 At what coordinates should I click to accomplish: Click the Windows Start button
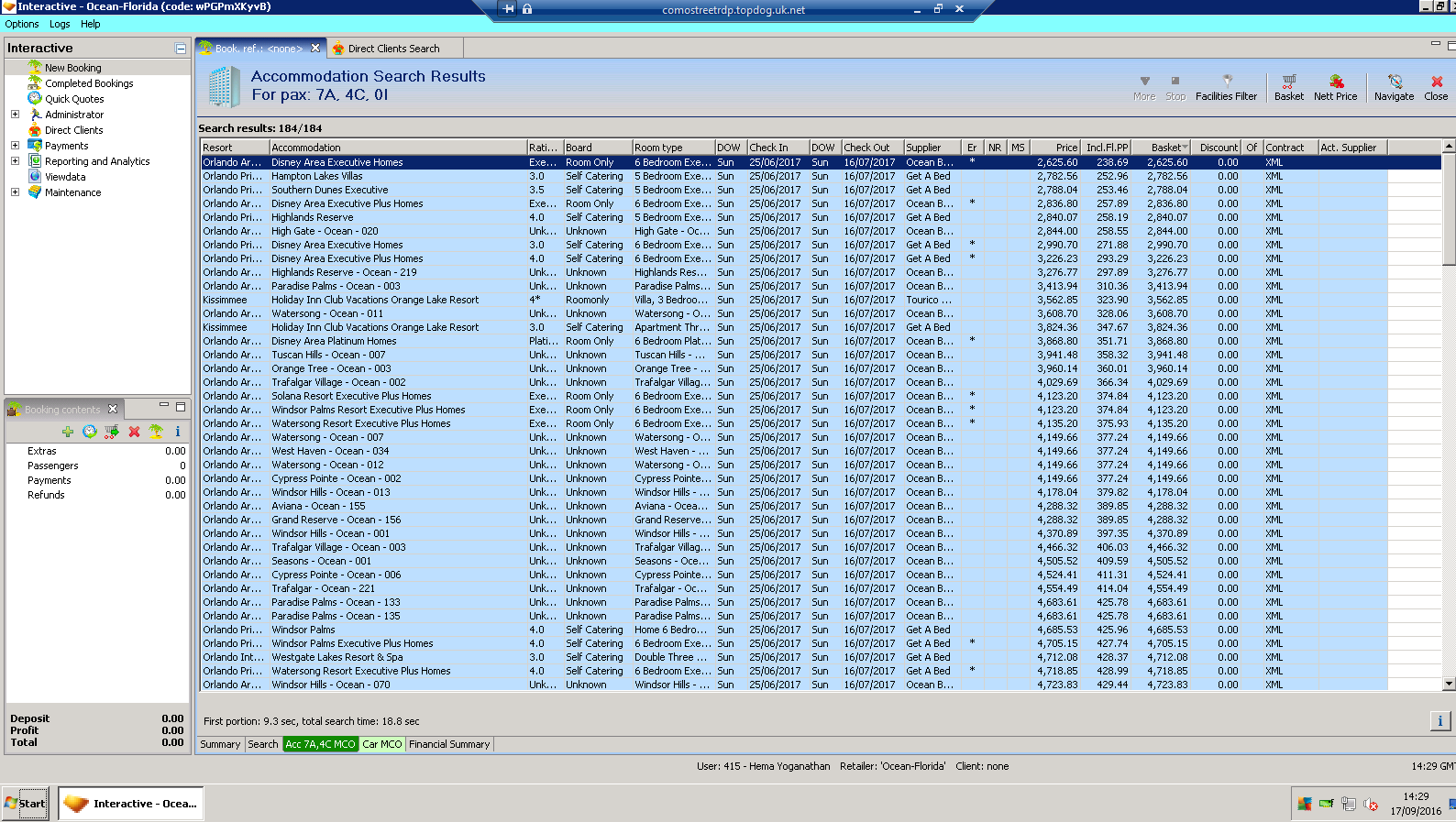click(25, 804)
